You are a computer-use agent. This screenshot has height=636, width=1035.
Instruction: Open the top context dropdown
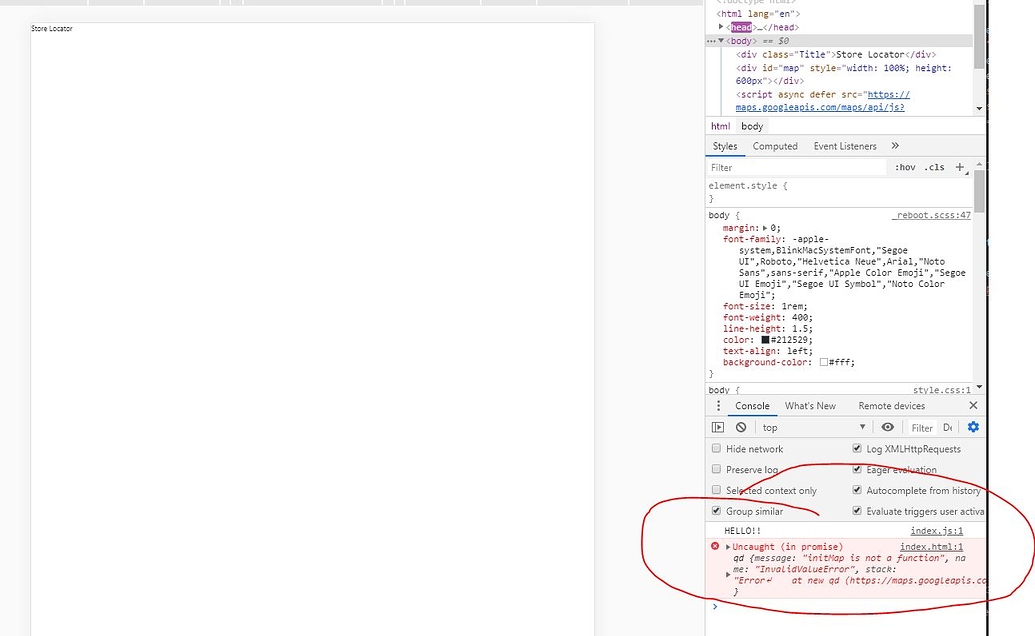(814, 428)
